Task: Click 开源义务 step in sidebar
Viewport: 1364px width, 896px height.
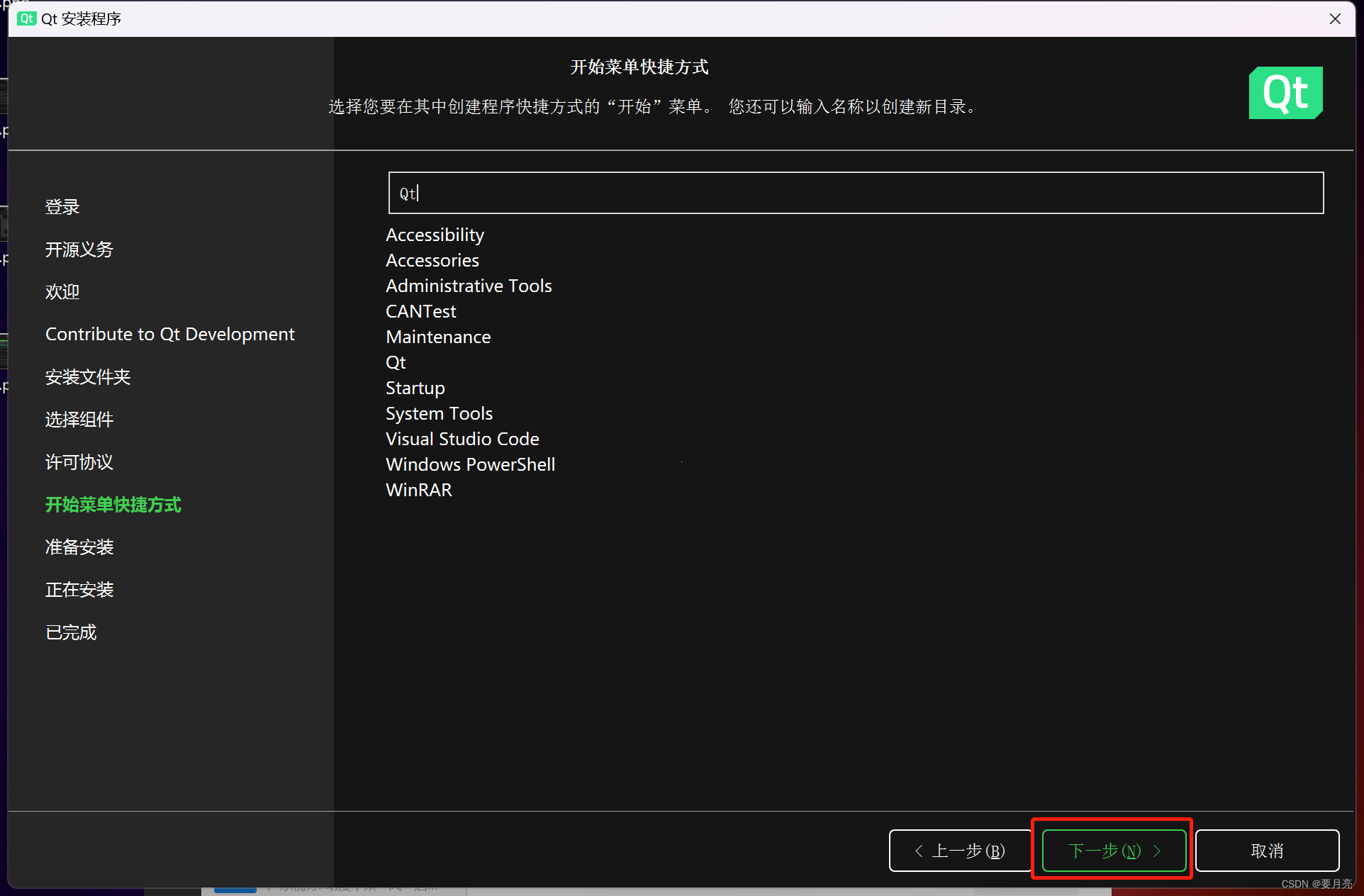Action: 79,250
